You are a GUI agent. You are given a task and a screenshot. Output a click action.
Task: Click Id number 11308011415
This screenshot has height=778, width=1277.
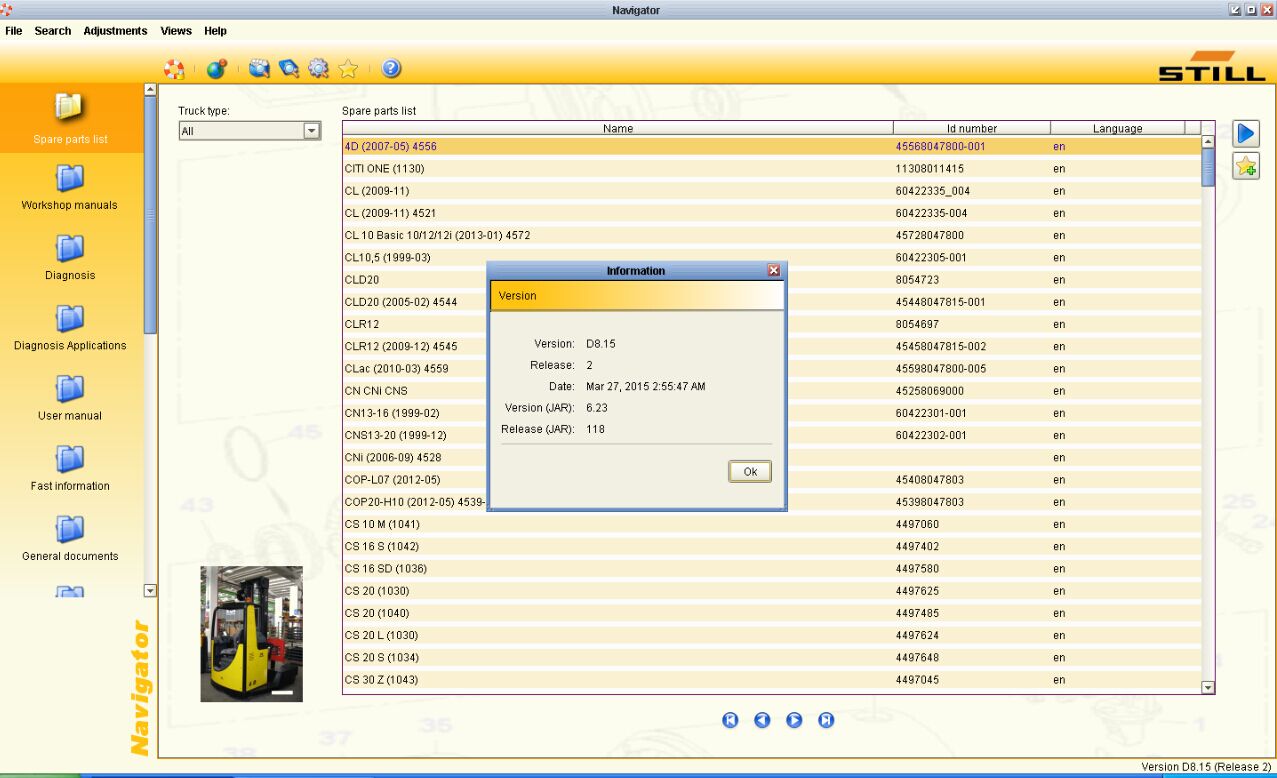(x=930, y=169)
